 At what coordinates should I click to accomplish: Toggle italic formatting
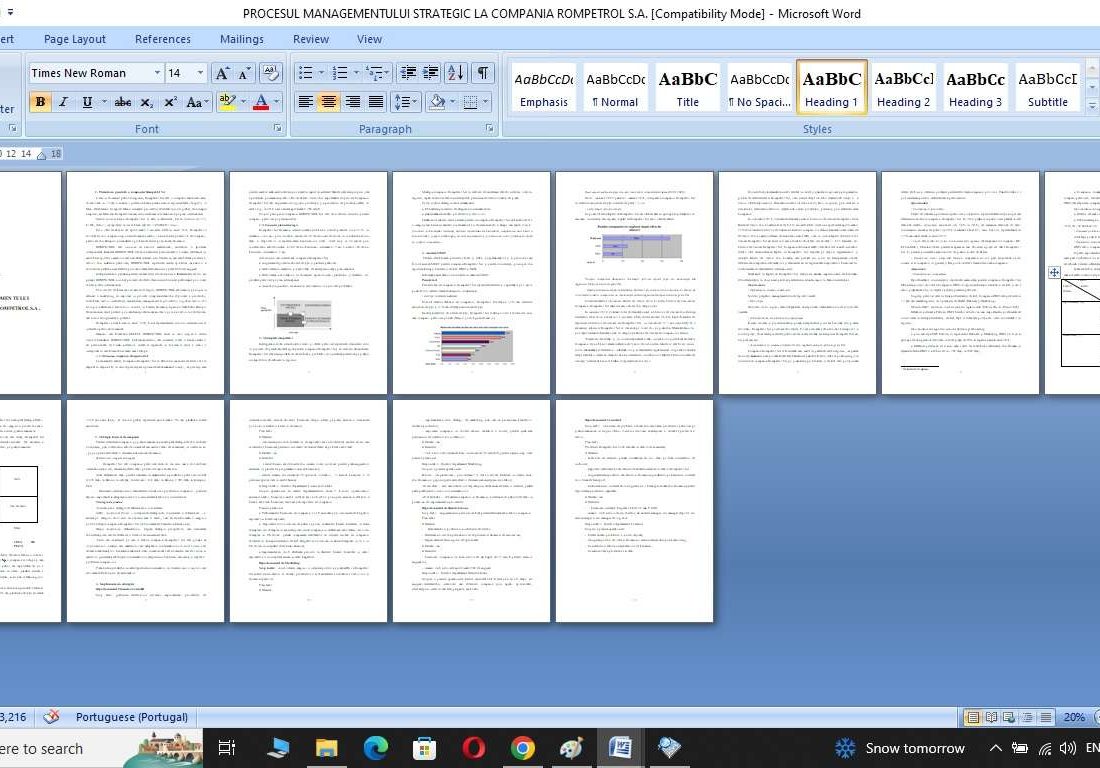pyautogui.click(x=63, y=102)
